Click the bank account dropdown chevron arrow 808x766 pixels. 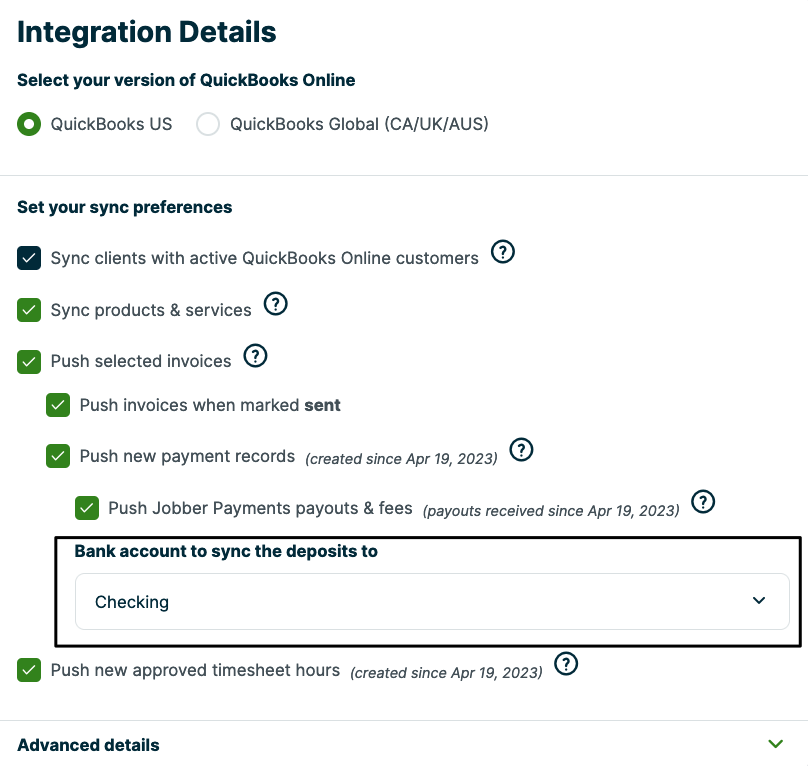(x=759, y=601)
